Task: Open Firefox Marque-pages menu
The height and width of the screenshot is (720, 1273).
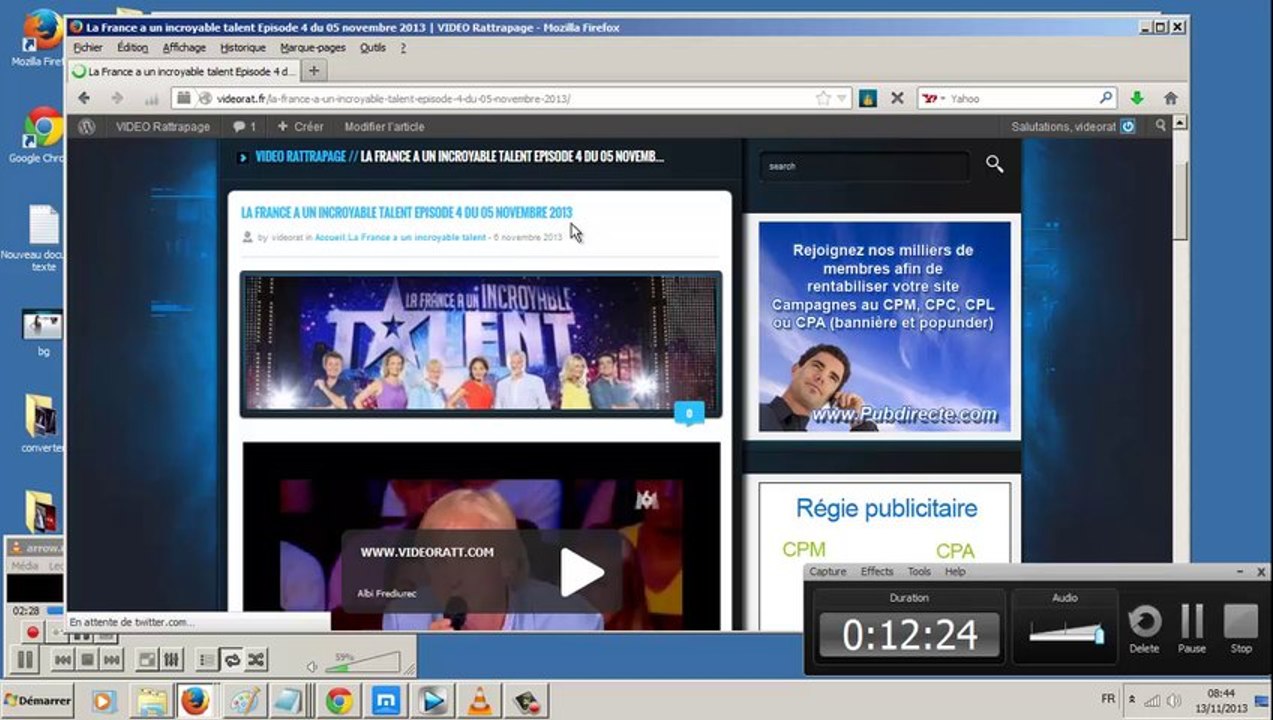Action: point(312,47)
